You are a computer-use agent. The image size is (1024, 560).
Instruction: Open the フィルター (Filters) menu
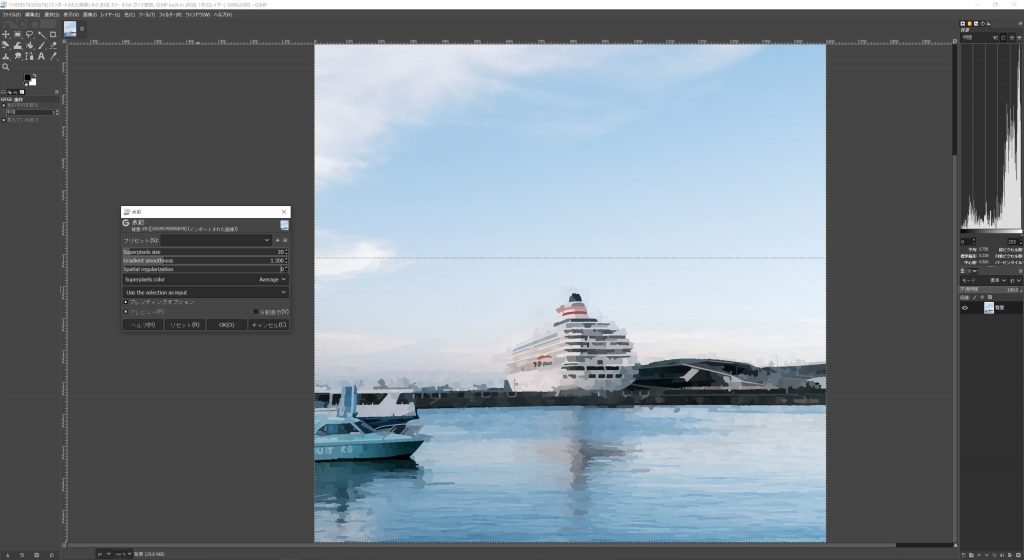170,14
